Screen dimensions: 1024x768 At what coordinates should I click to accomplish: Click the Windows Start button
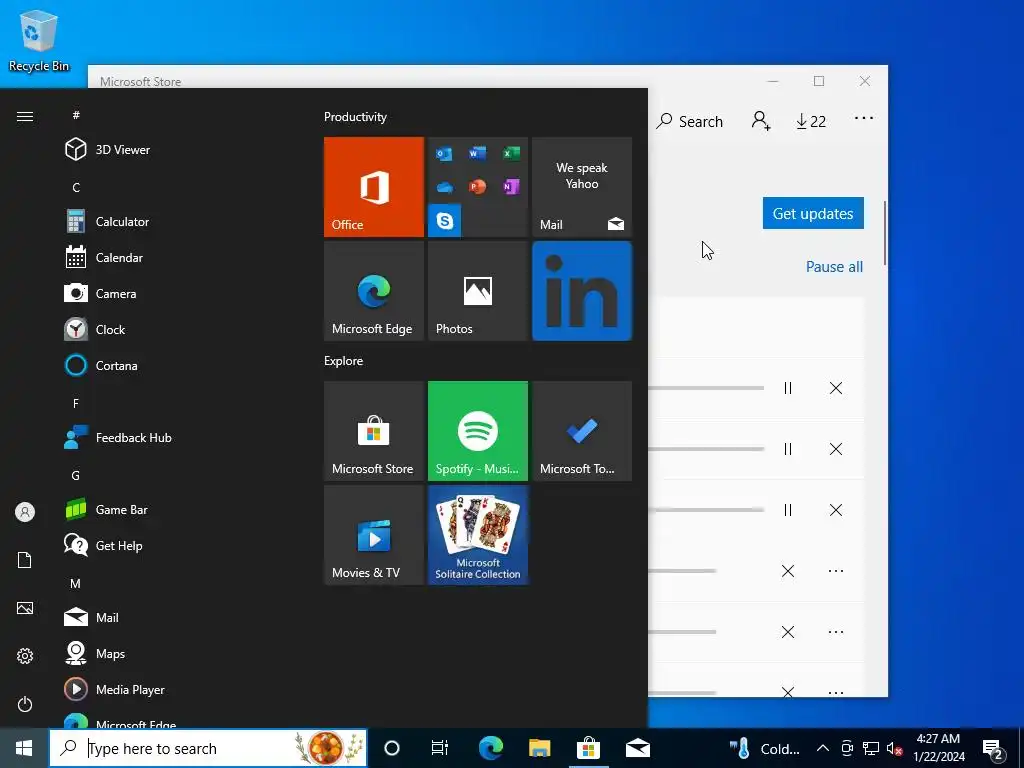[x=24, y=748]
